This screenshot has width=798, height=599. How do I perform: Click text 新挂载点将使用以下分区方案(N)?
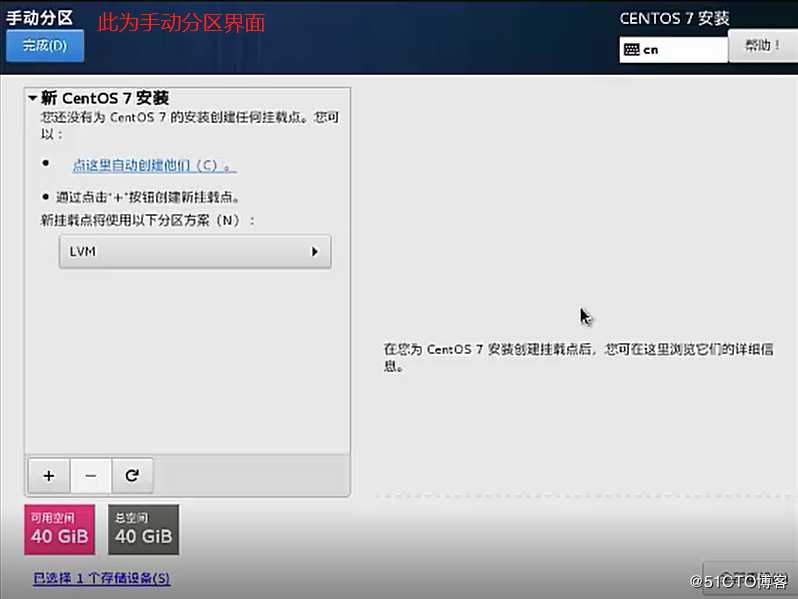coord(148,220)
